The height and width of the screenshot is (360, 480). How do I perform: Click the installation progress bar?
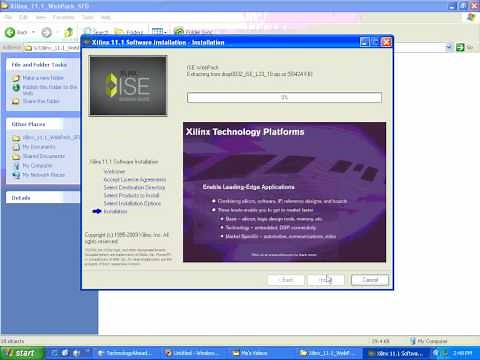click(284, 98)
